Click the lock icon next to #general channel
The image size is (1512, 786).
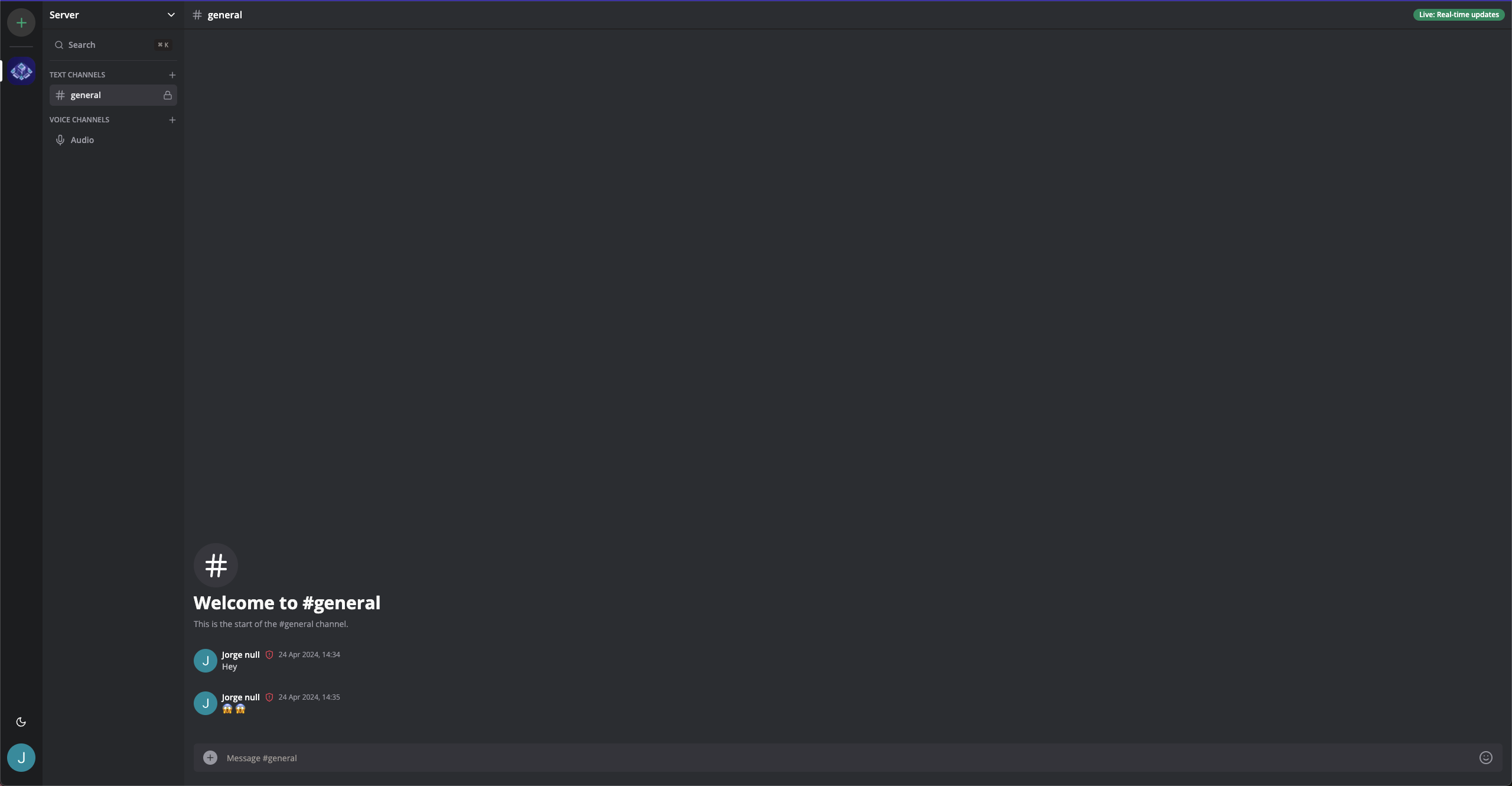pos(167,95)
